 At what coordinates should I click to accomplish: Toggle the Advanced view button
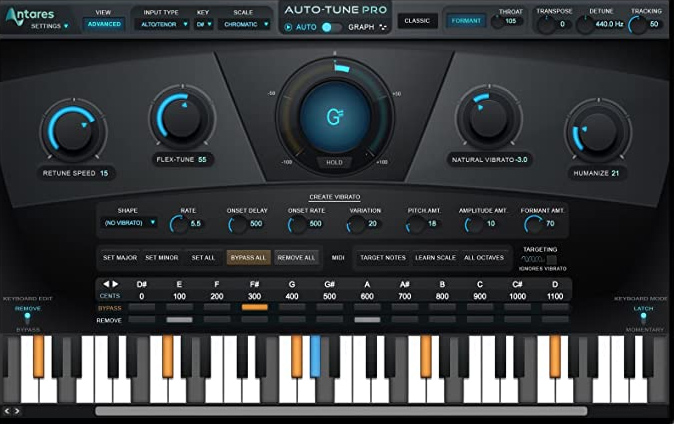[104, 24]
